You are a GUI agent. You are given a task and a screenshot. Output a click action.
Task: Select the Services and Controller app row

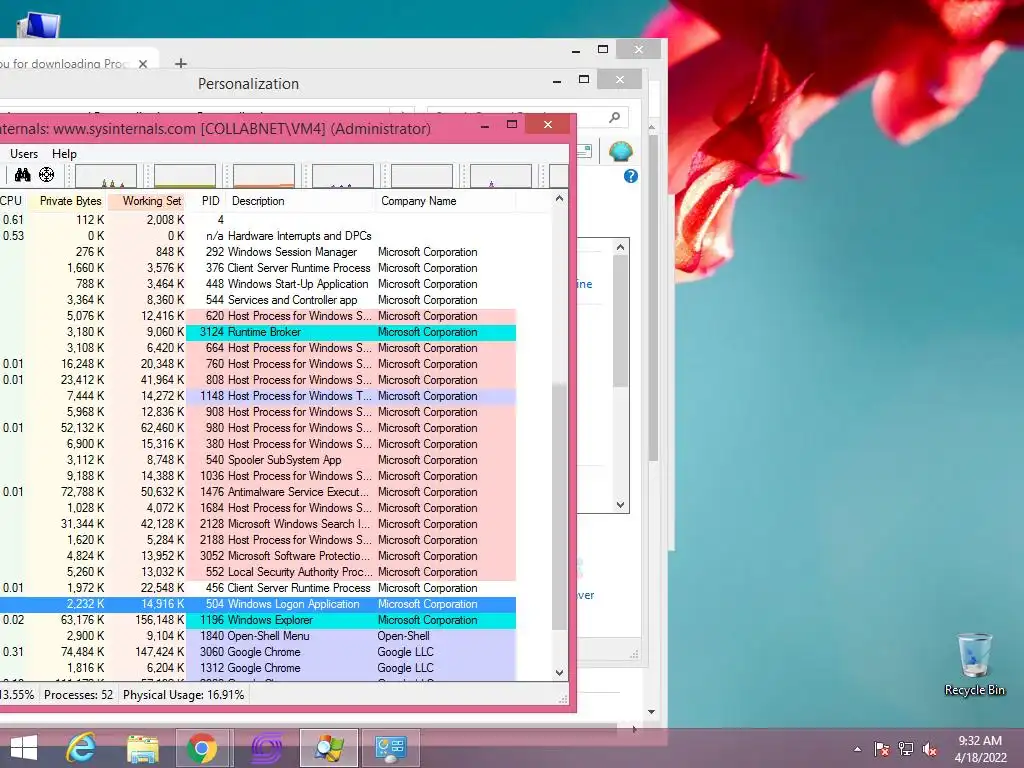click(x=258, y=300)
